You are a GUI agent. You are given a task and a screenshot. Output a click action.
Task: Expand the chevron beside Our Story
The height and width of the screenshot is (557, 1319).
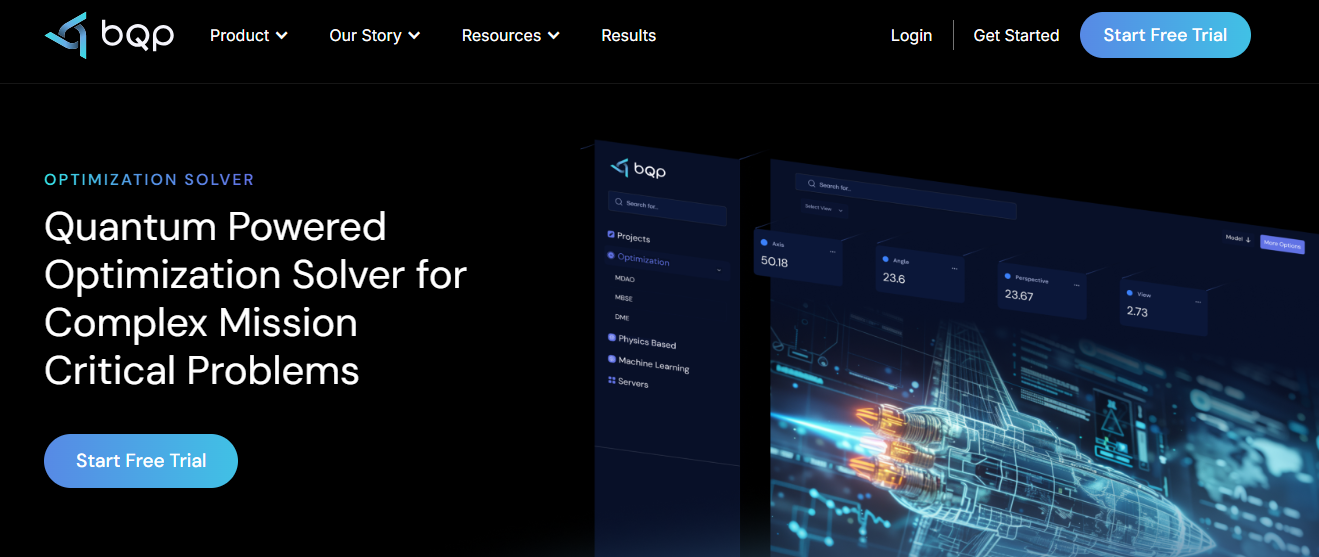[x=415, y=35]
